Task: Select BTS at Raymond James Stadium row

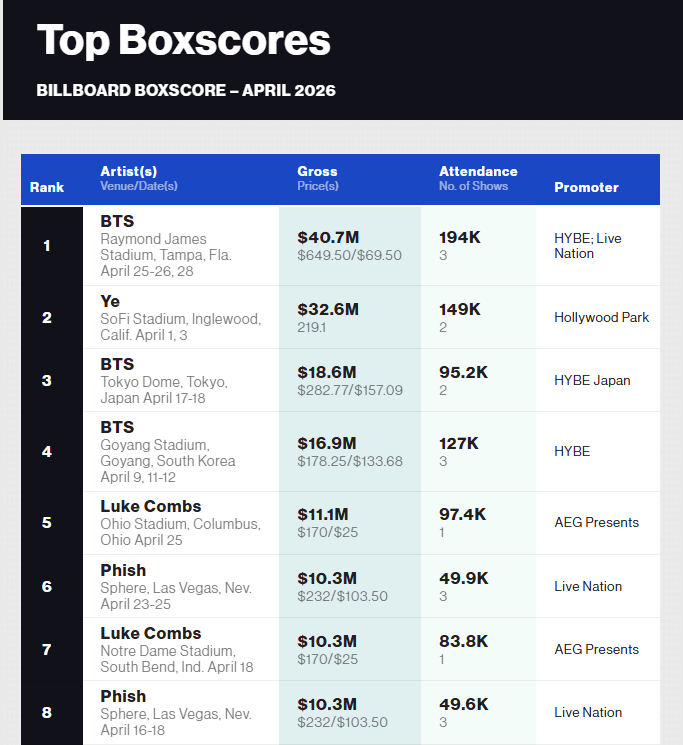Action: point(340,246)
